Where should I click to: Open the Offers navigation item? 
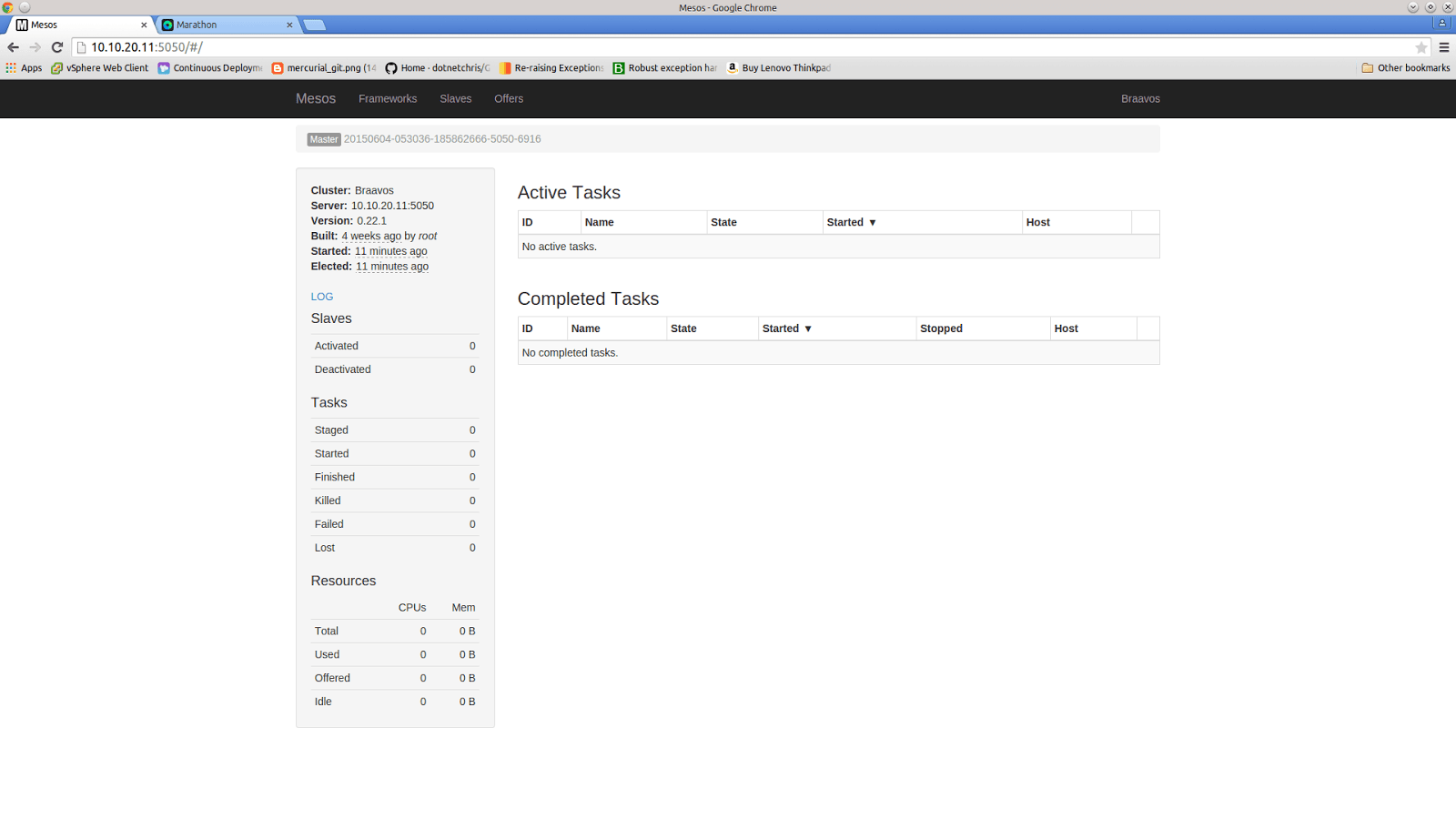tap(509, 99)
